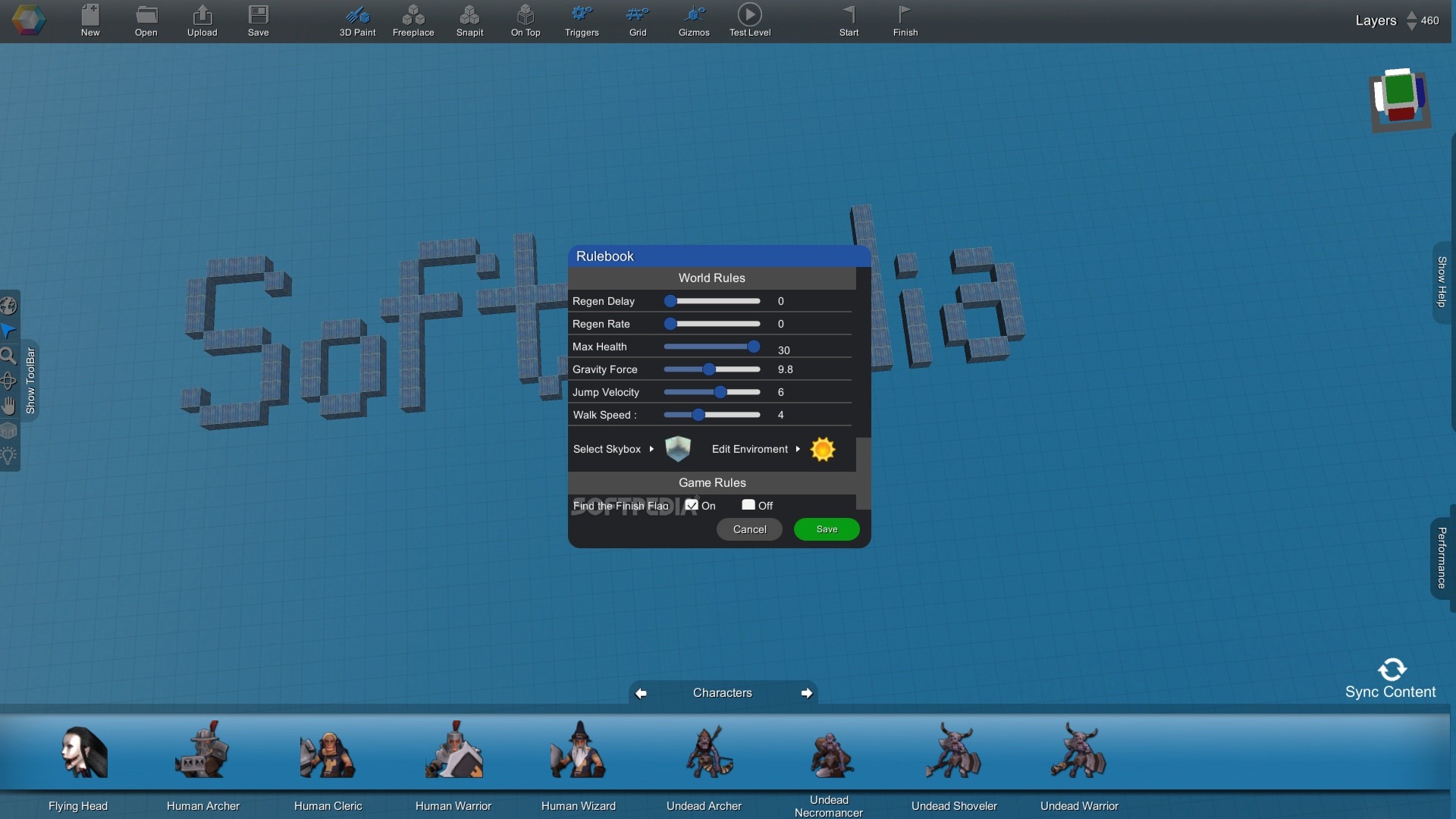Click the Game Rules section header
This screenshot has width=1456, height=819.
click(712, 483)
